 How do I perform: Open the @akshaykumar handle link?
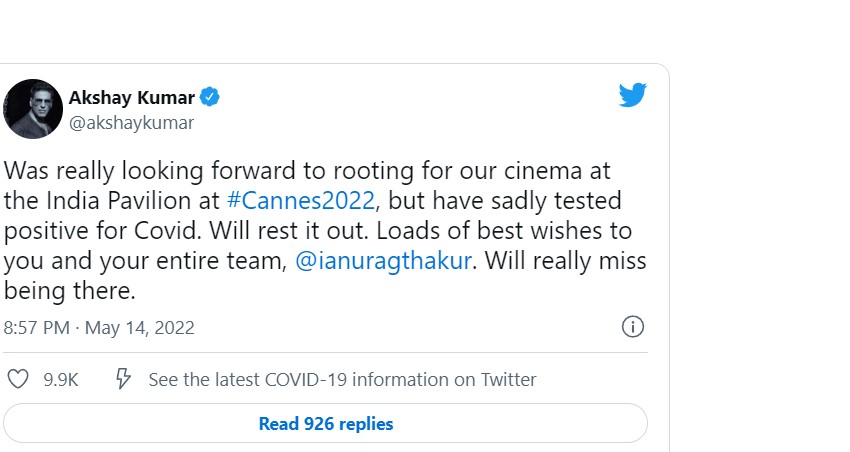(x=131, y=123)
